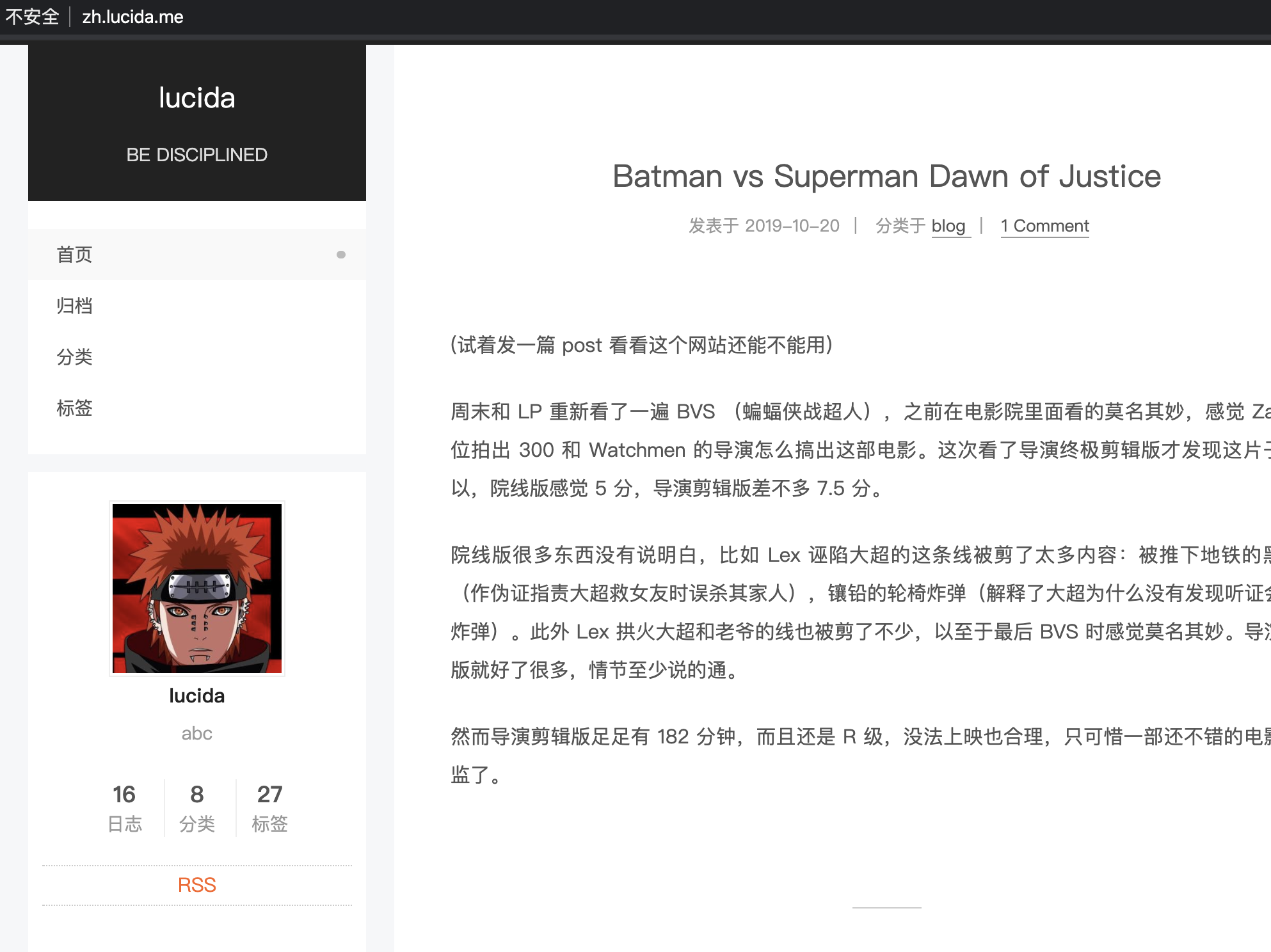Open the Batman vs Superman post title

[x=886, y=176]
